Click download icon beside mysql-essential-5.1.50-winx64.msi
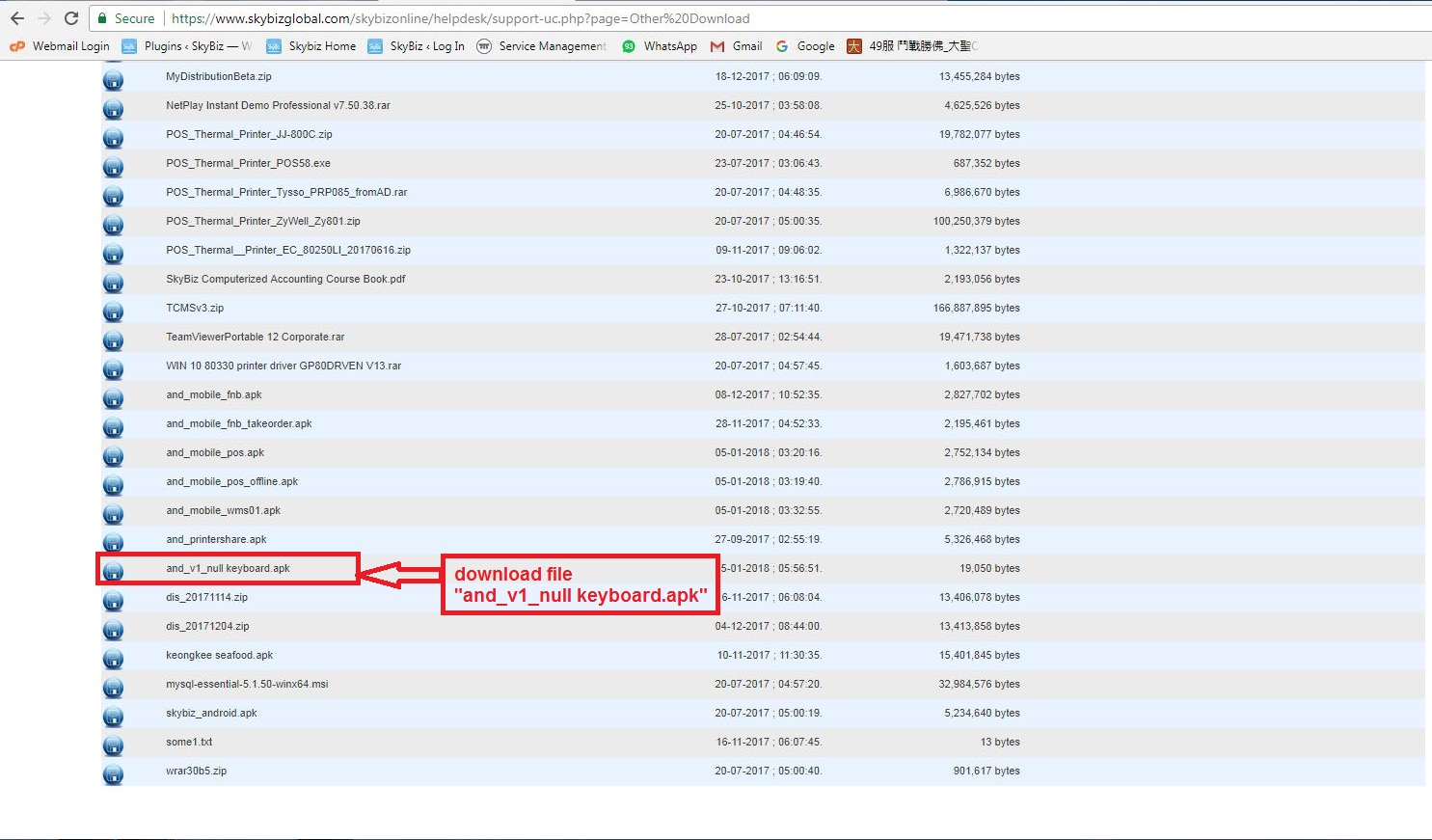Screen dimensions: 1432x840 tap(113, 687)
